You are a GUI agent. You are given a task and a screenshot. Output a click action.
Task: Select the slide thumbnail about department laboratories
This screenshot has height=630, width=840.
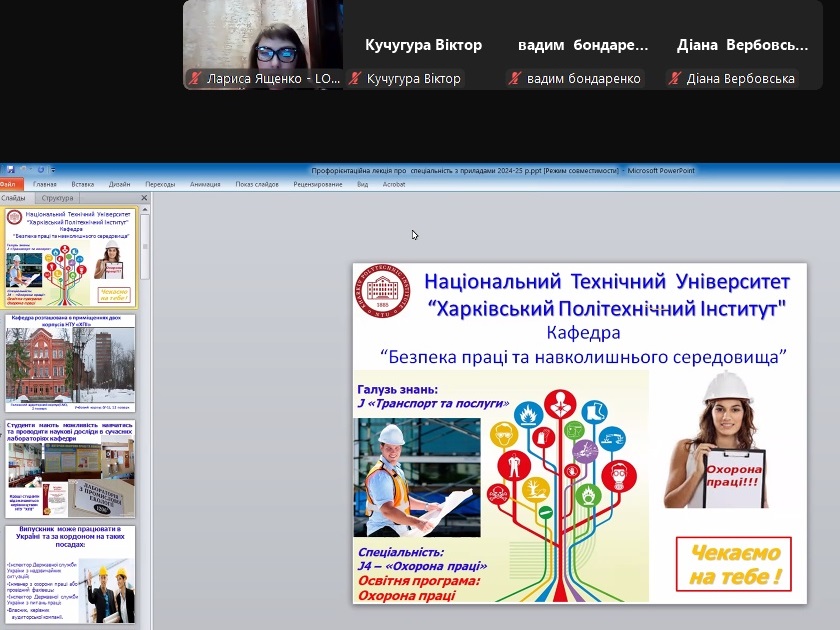click(70, 469)
